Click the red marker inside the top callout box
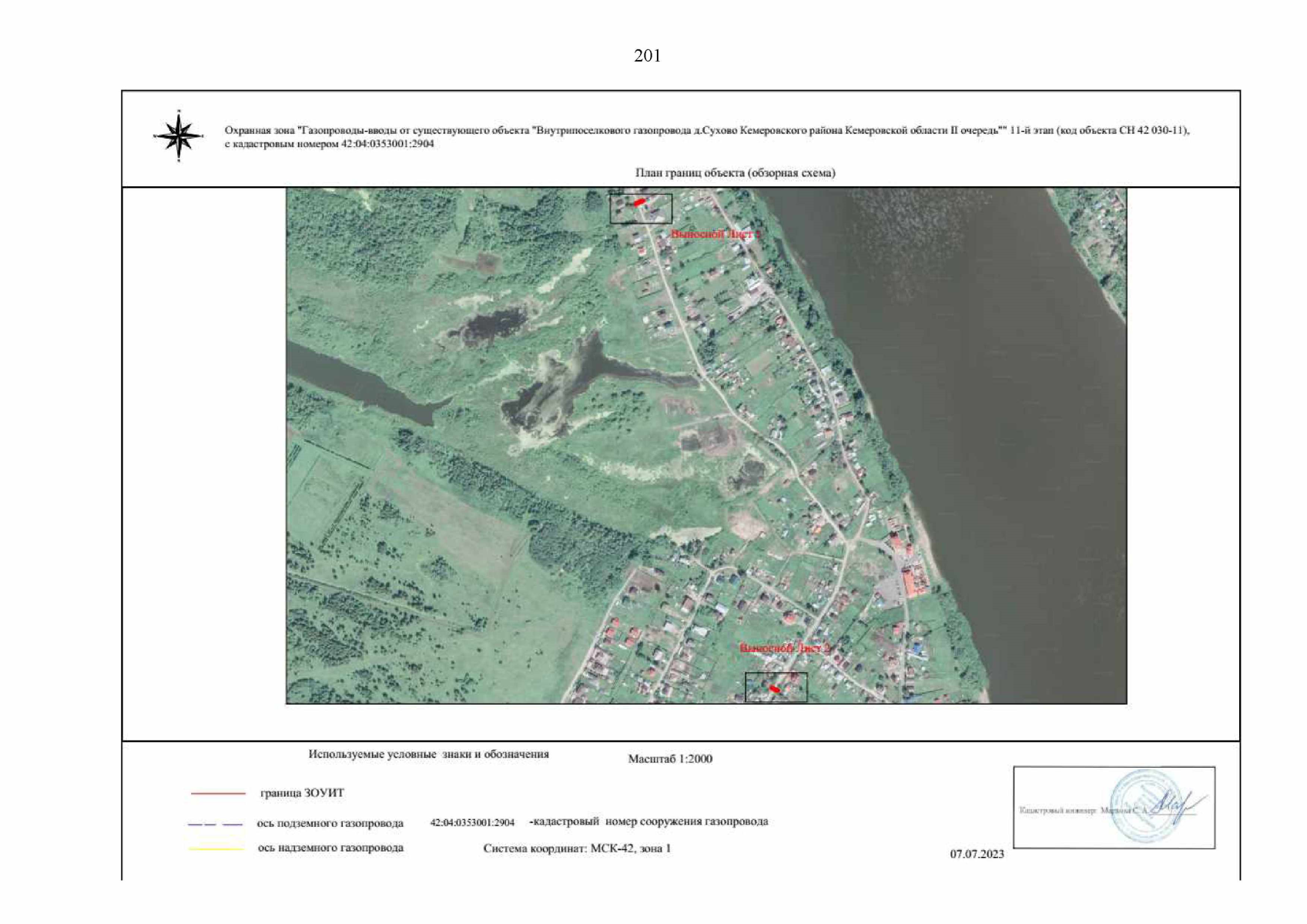1307x924 pixels. click(638, 203)
